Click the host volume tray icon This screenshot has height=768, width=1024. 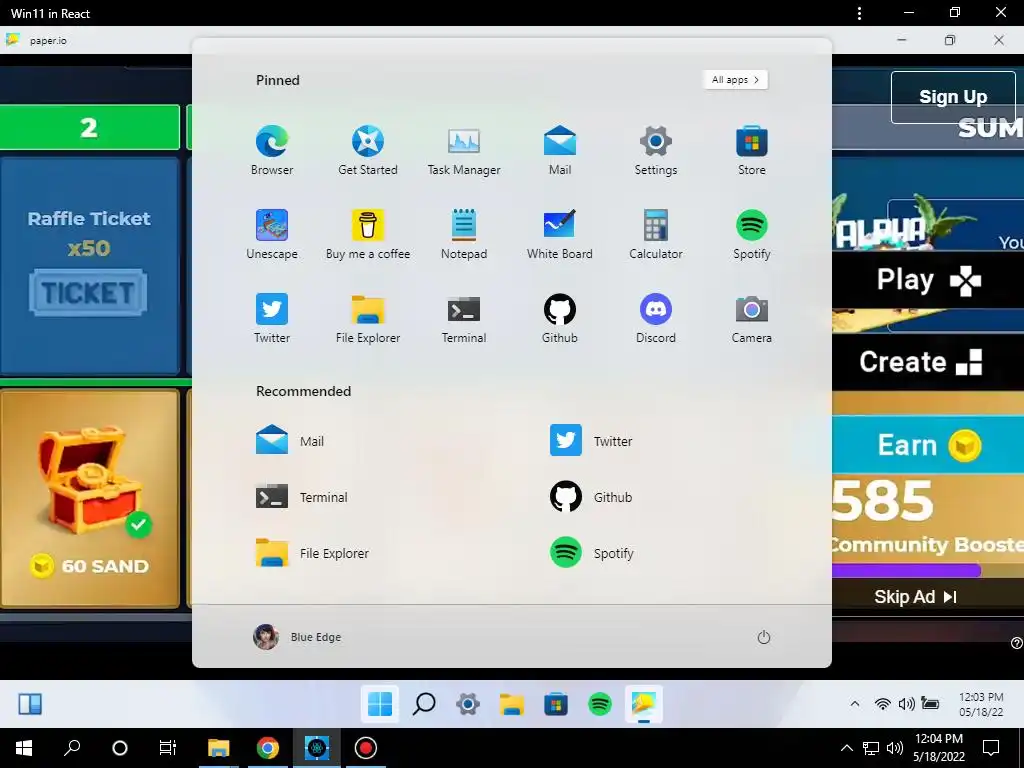pyautogui.click(x=895, y=748)
